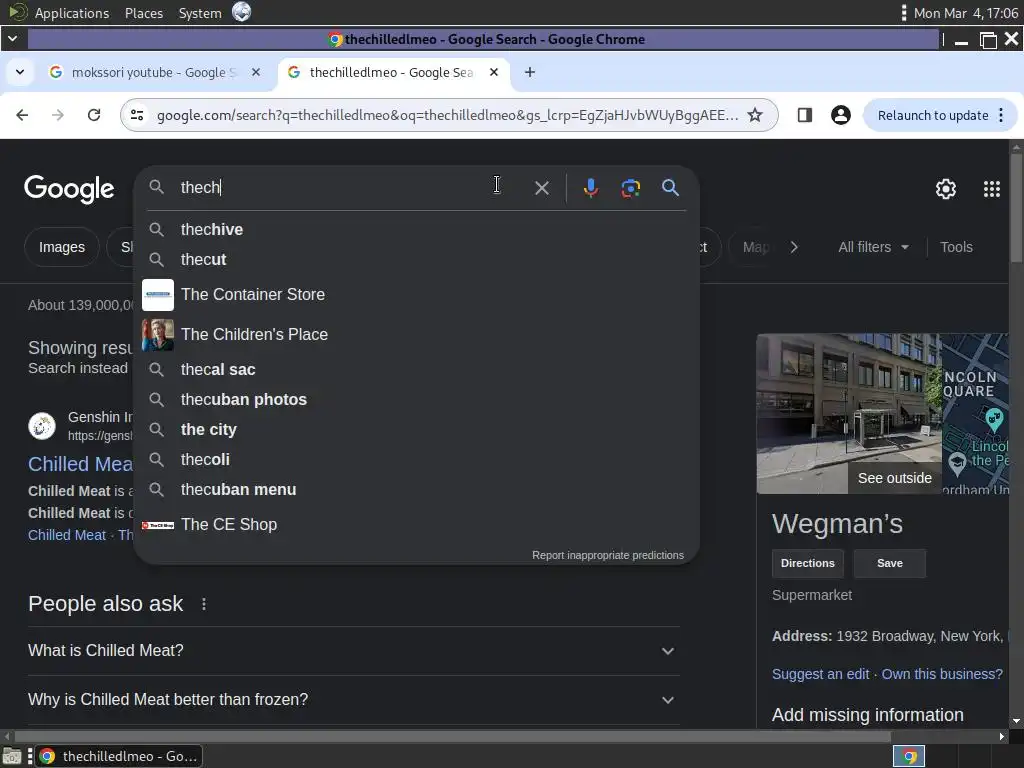Switch to mokssori youtube tab
Image resolution: width=1024 pixels, height=768 pixels.
[x=153, y=72]
